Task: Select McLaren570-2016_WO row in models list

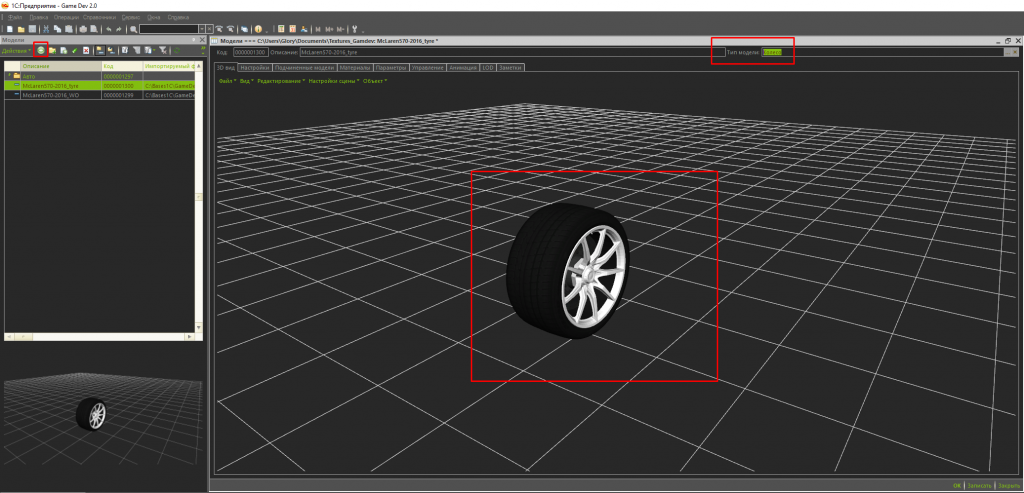Action: pos(50,95)
